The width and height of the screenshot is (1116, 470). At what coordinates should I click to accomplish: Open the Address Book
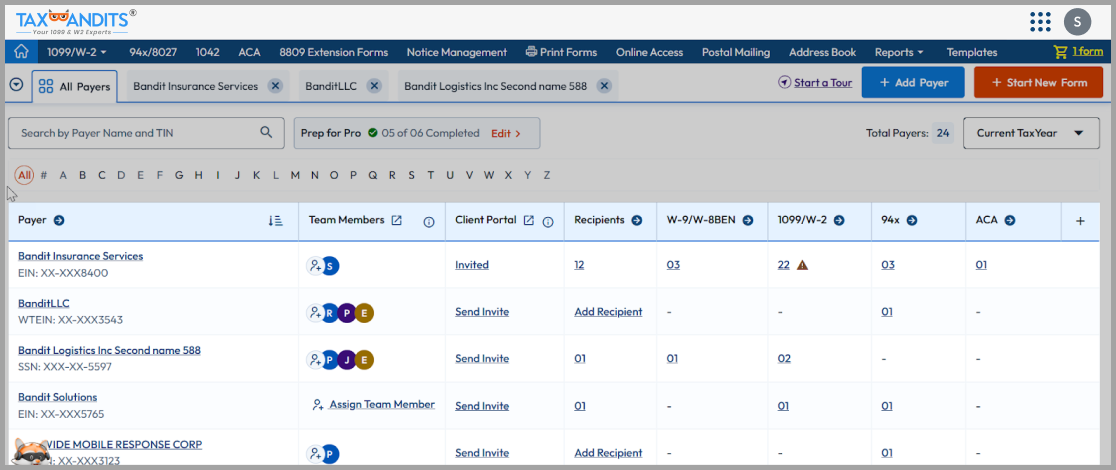click(822, 52)
